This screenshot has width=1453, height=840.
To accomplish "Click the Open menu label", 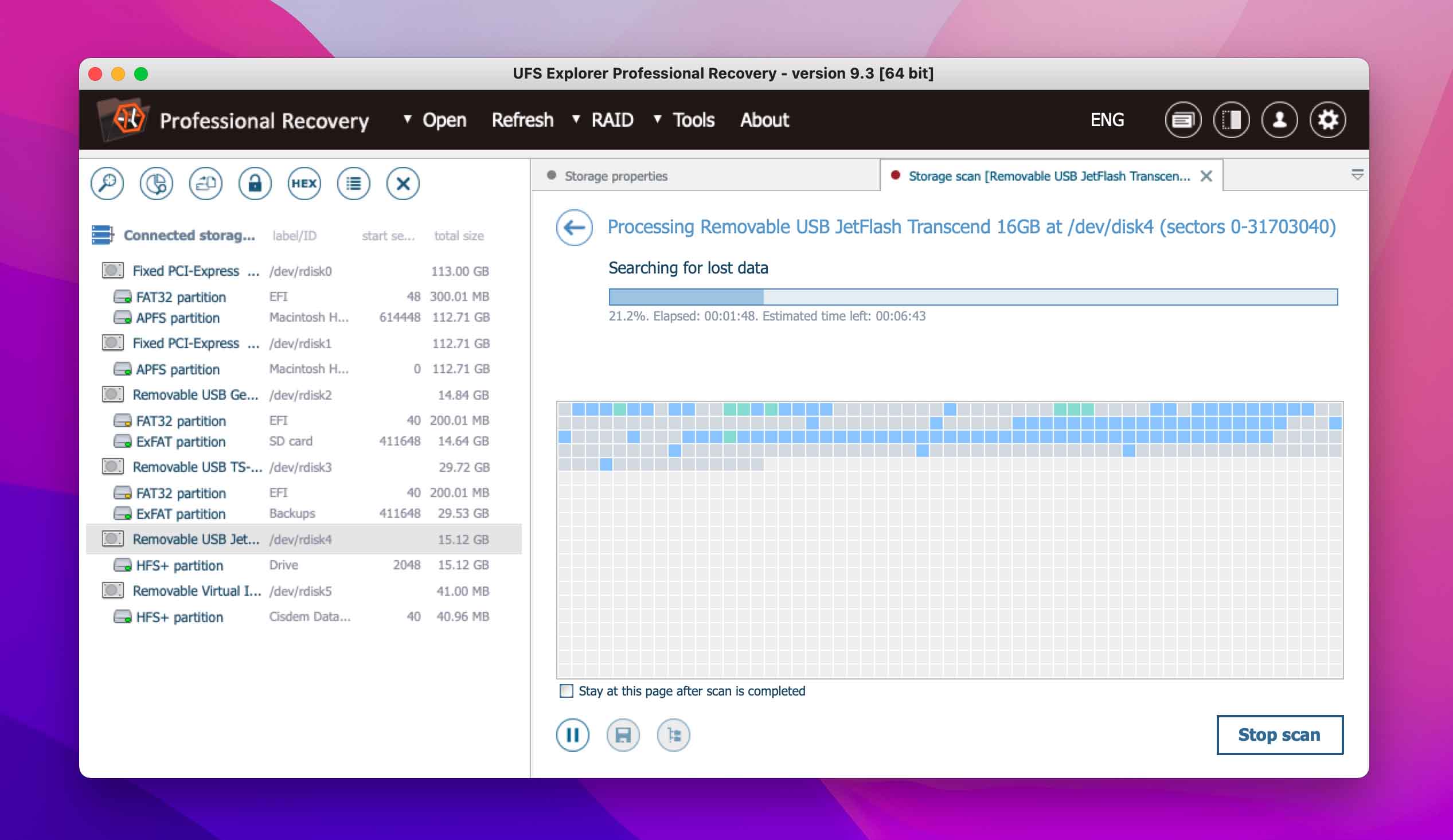I will pos(444,120).
